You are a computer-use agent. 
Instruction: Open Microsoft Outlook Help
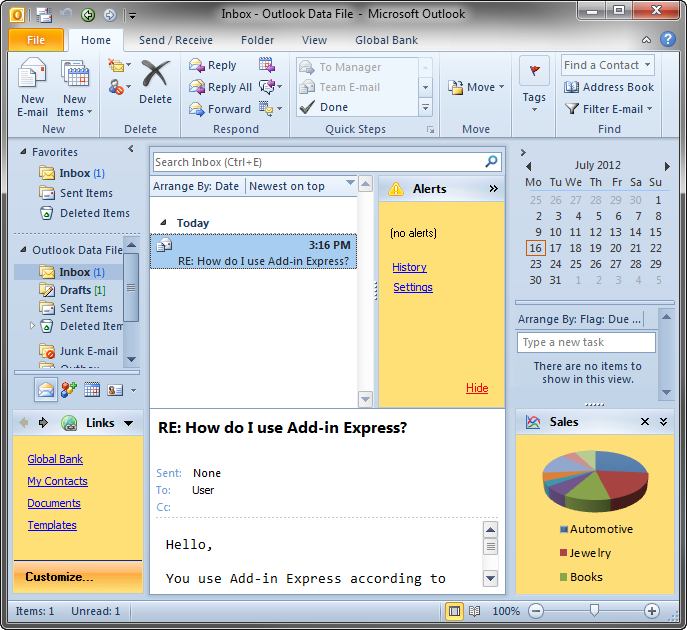[668, 39]
